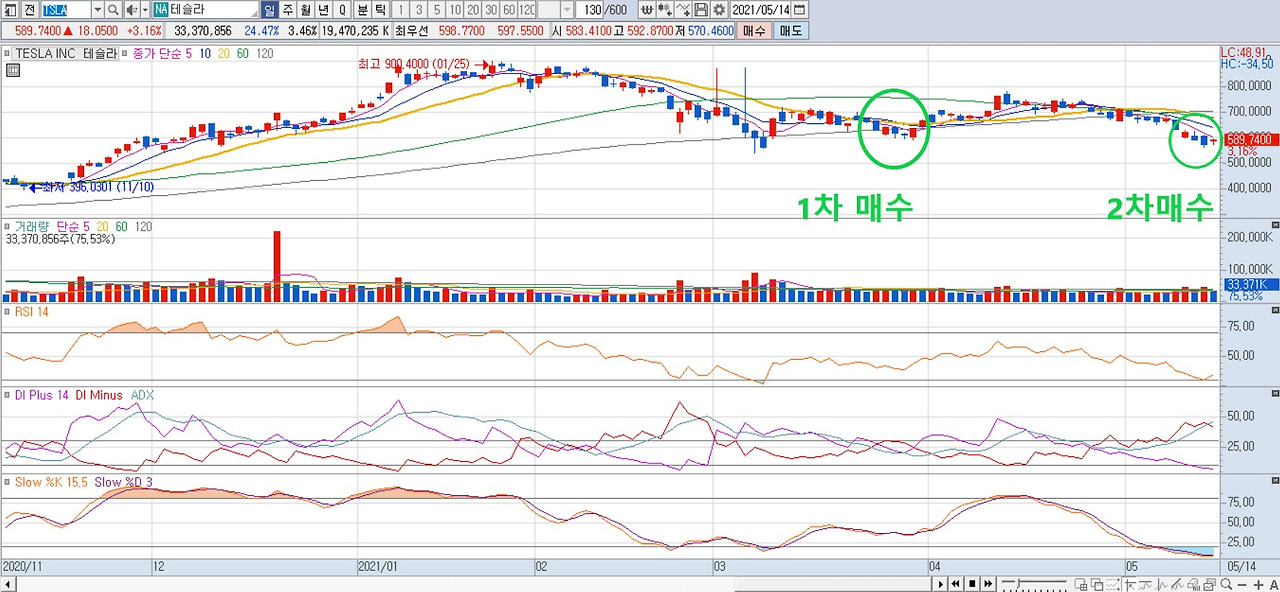Click the 60 moving average legend value

(x=243, y=53)
